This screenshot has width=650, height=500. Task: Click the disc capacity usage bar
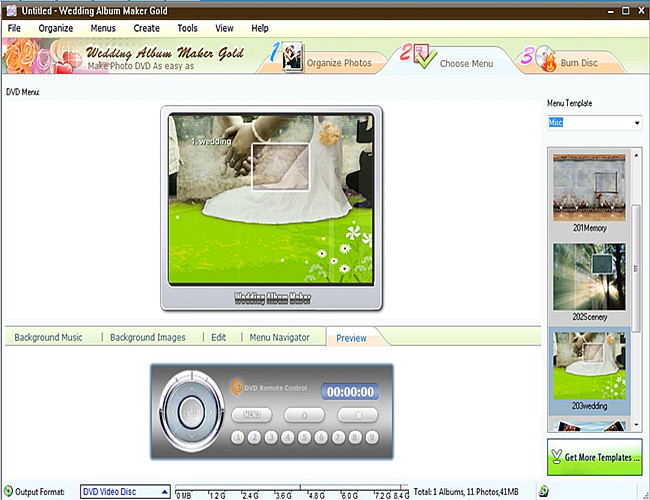tap(292, 492)
